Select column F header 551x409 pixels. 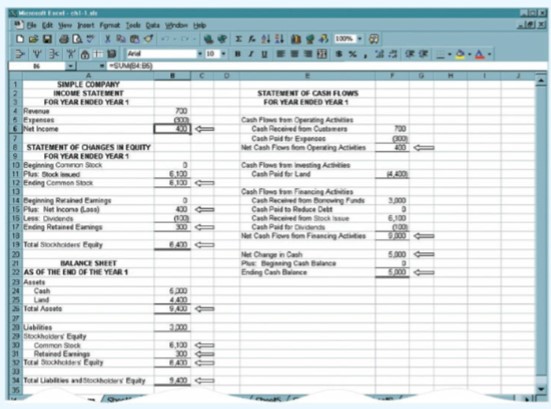pyautogui.click(x=392, y=76)
